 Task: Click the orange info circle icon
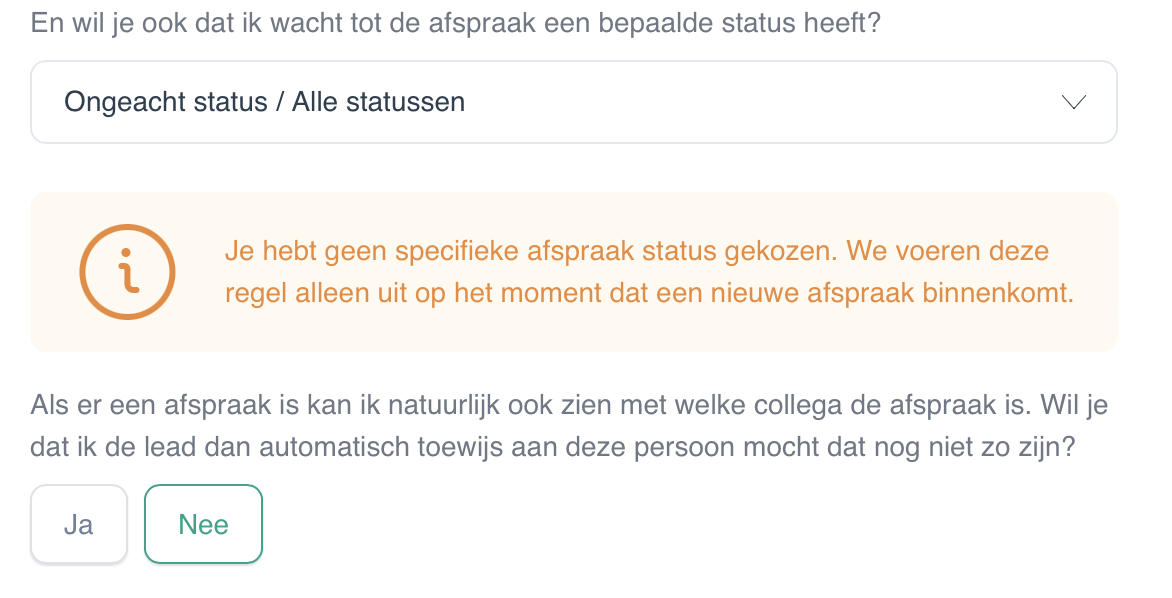[x=128, y=272]
